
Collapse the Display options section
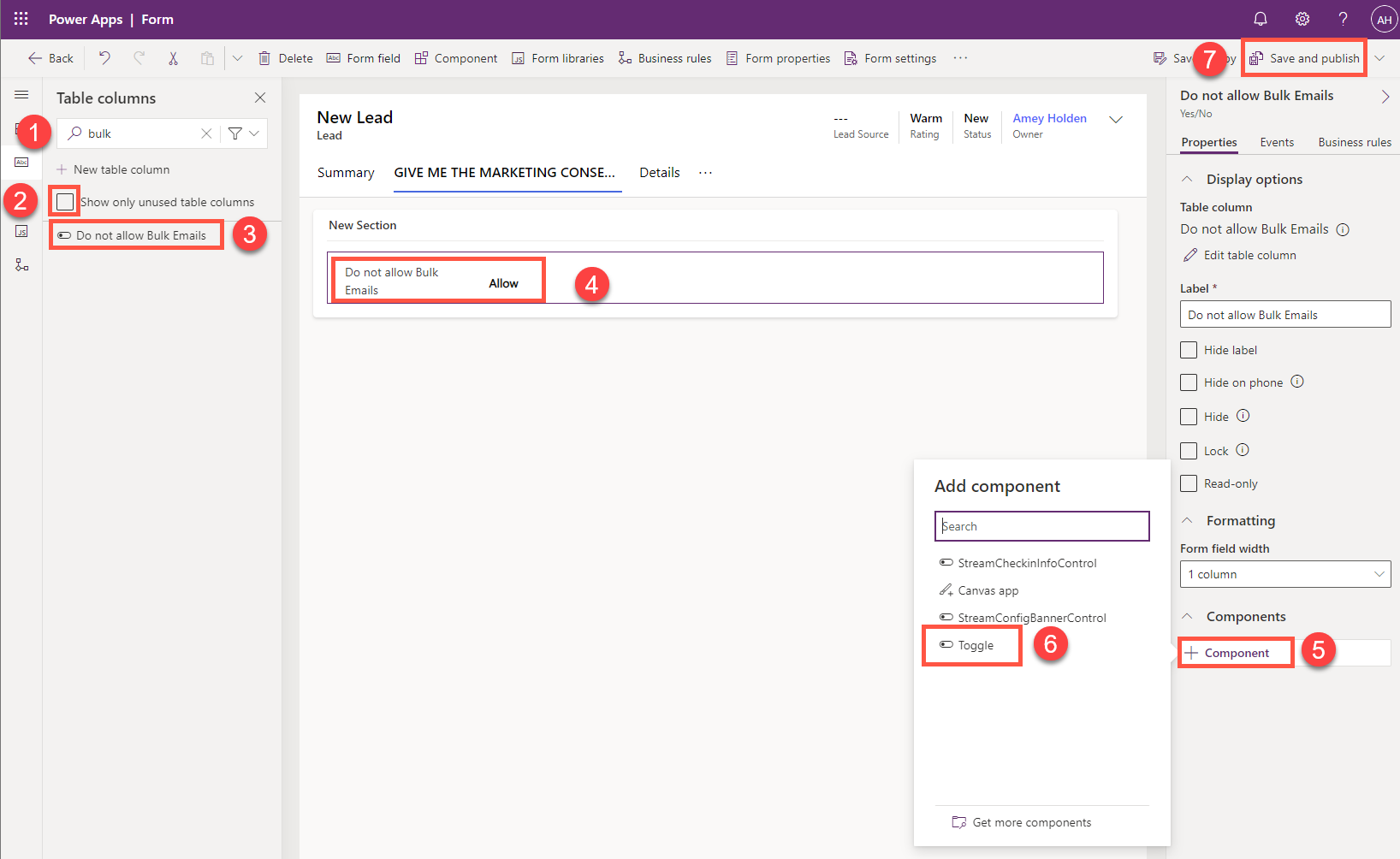[x=1187, y=178]
